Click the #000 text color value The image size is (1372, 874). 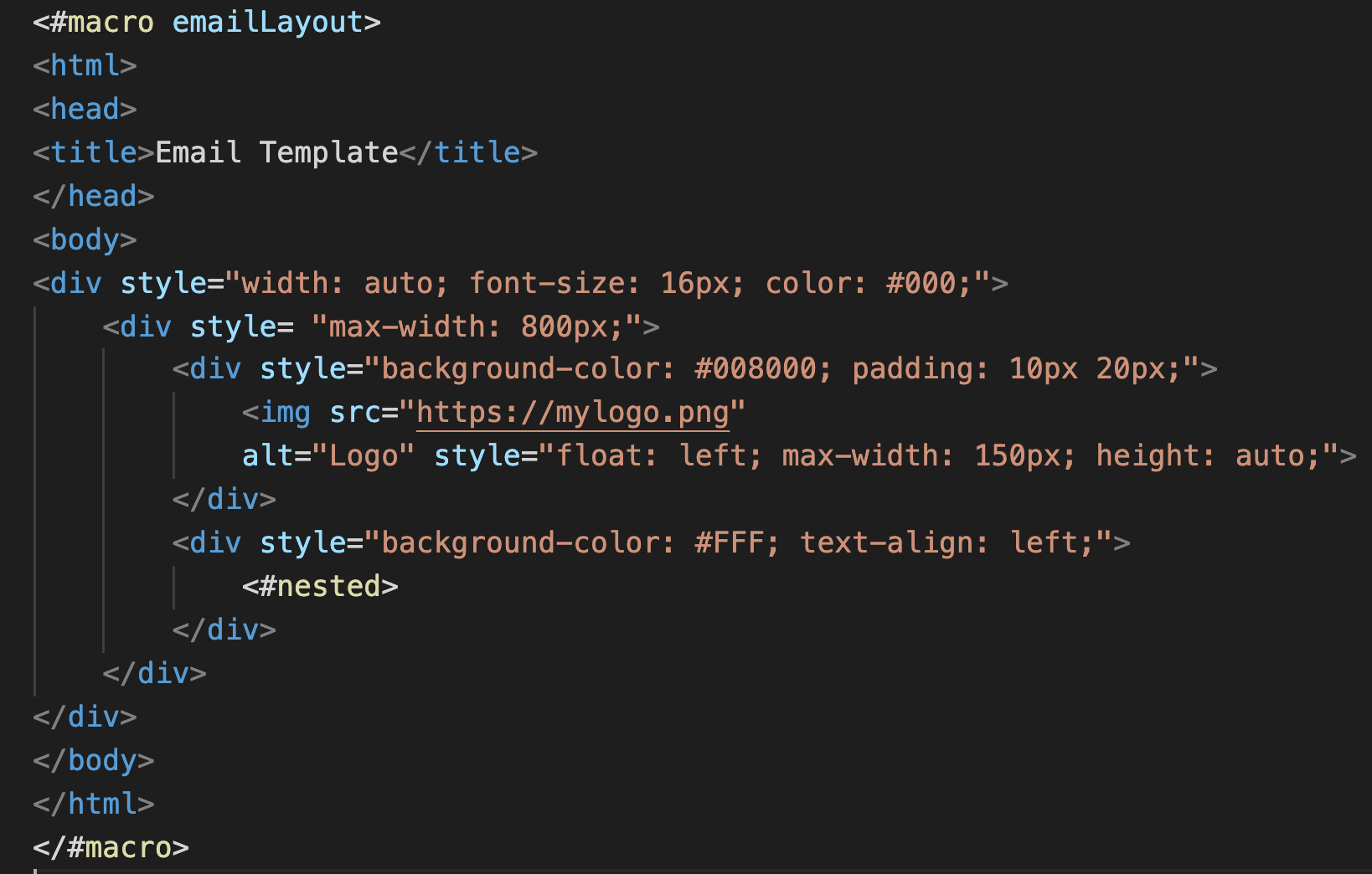coord(921,283)
